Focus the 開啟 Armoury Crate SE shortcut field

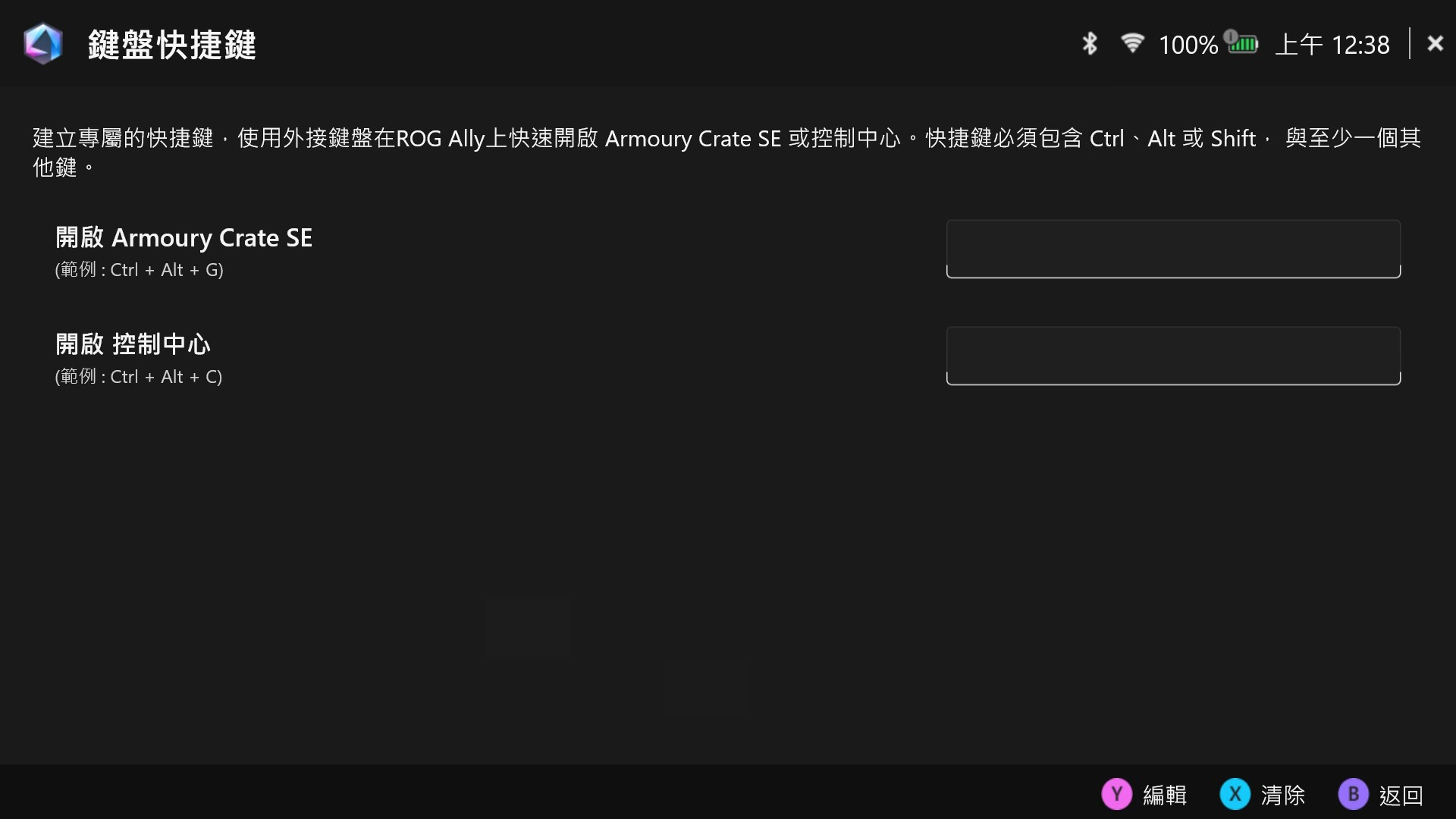point(1173,249)
